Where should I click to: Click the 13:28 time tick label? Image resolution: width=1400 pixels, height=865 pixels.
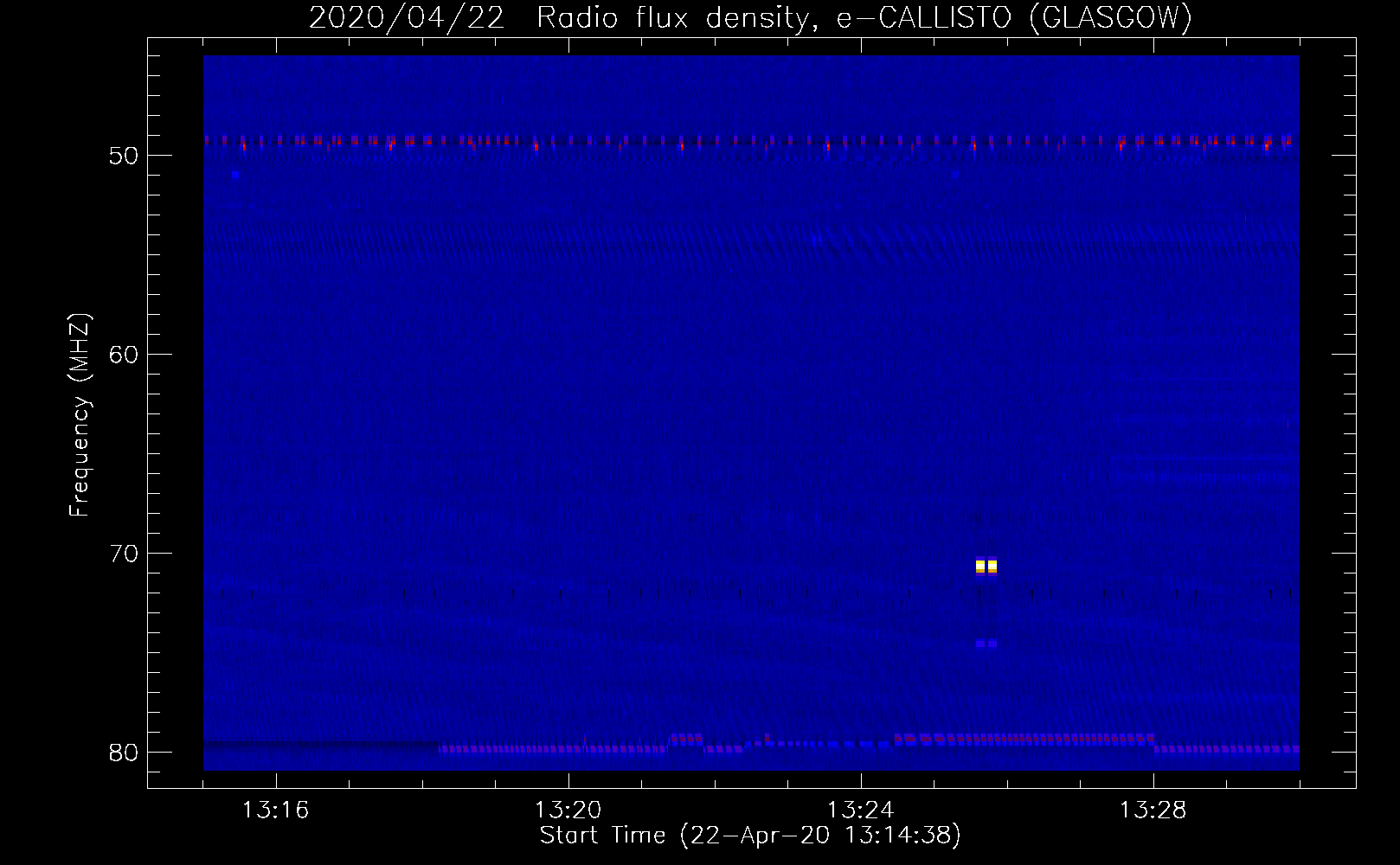pos(1153,811)
